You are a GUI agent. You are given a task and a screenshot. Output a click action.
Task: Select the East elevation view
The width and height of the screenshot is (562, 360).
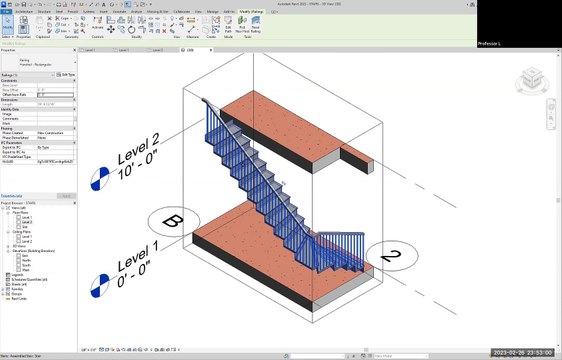pyautogui.click(x=25, y=256)
